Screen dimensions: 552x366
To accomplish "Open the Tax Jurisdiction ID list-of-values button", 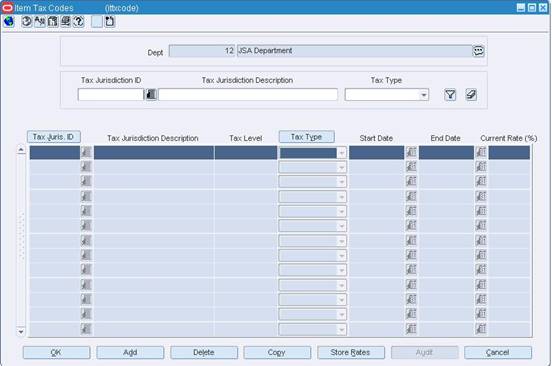I will tap(151, 94).
